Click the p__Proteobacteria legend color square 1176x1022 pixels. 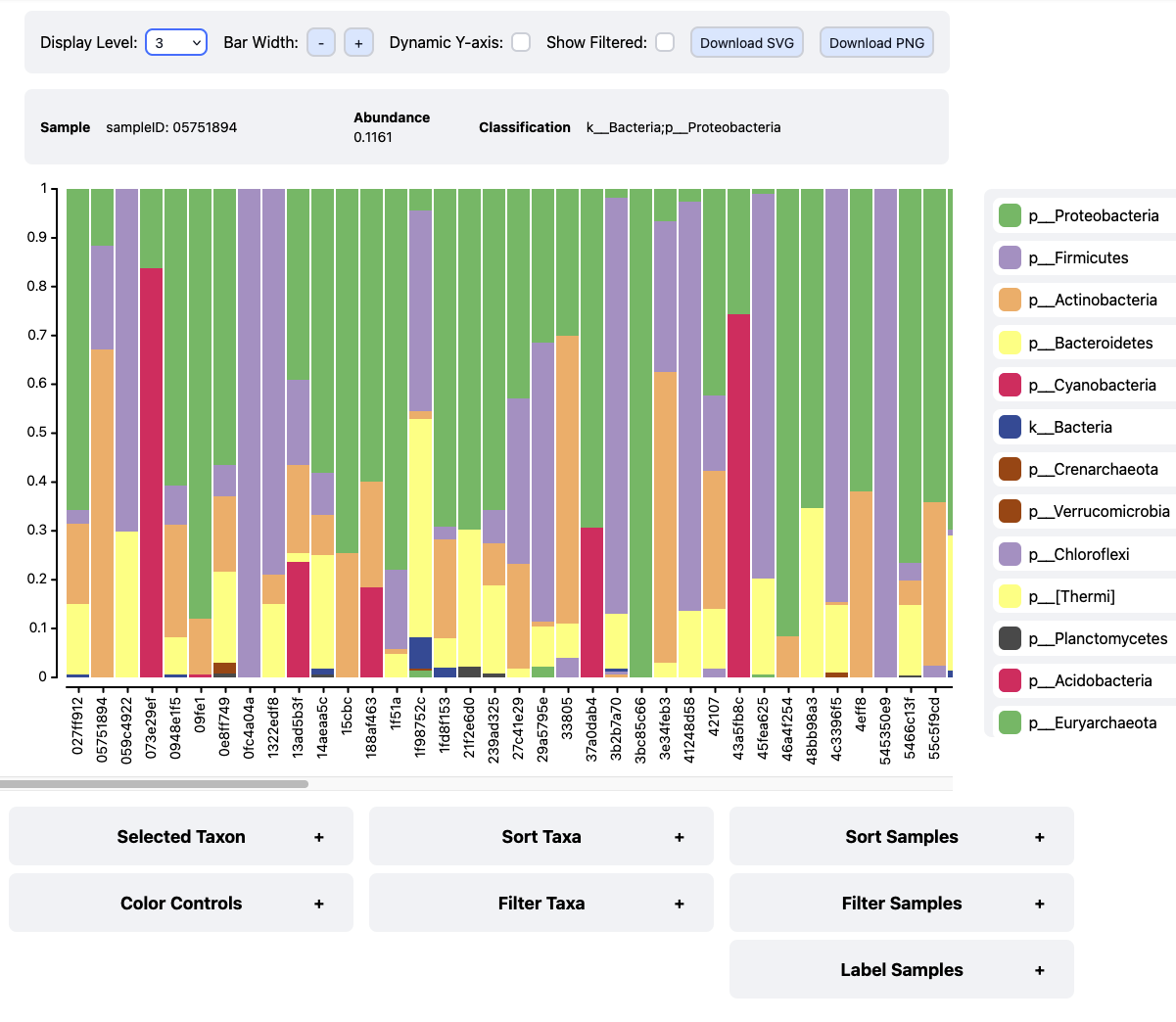tap(1010, 215)
